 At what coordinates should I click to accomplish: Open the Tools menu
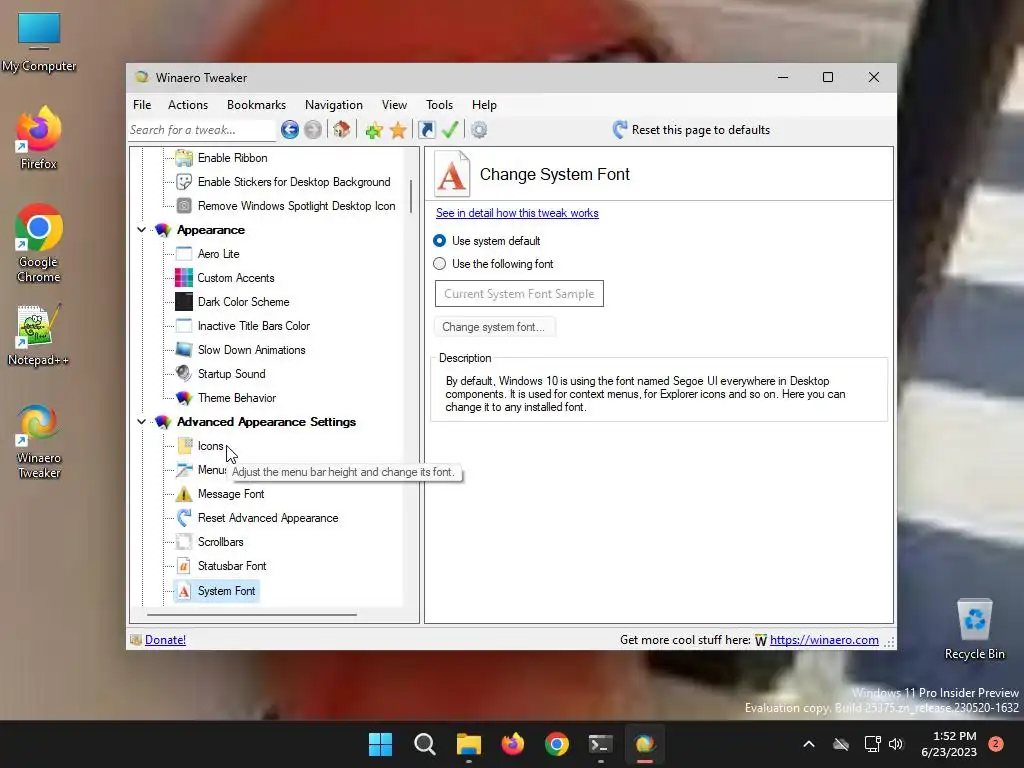click(440, 104)
